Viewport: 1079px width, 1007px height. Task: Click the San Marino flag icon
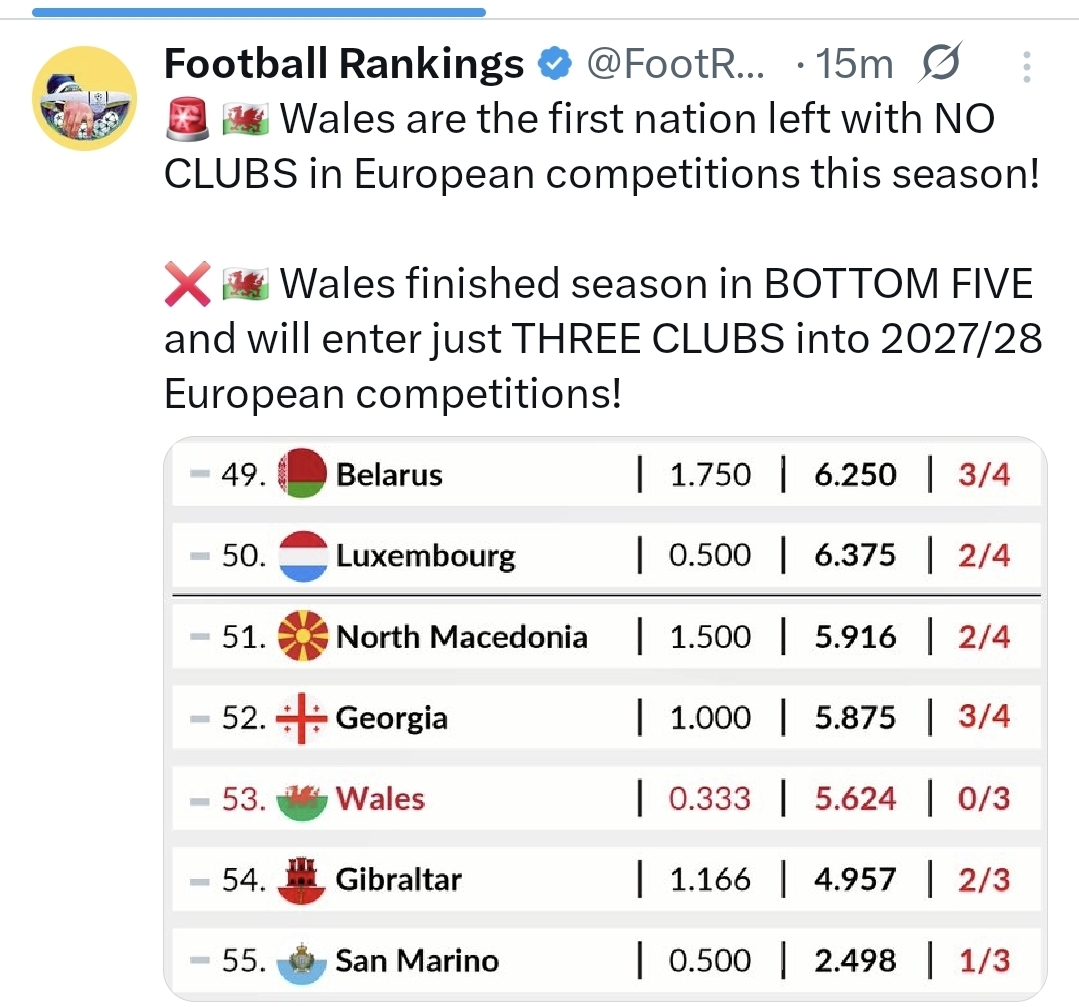303,961
